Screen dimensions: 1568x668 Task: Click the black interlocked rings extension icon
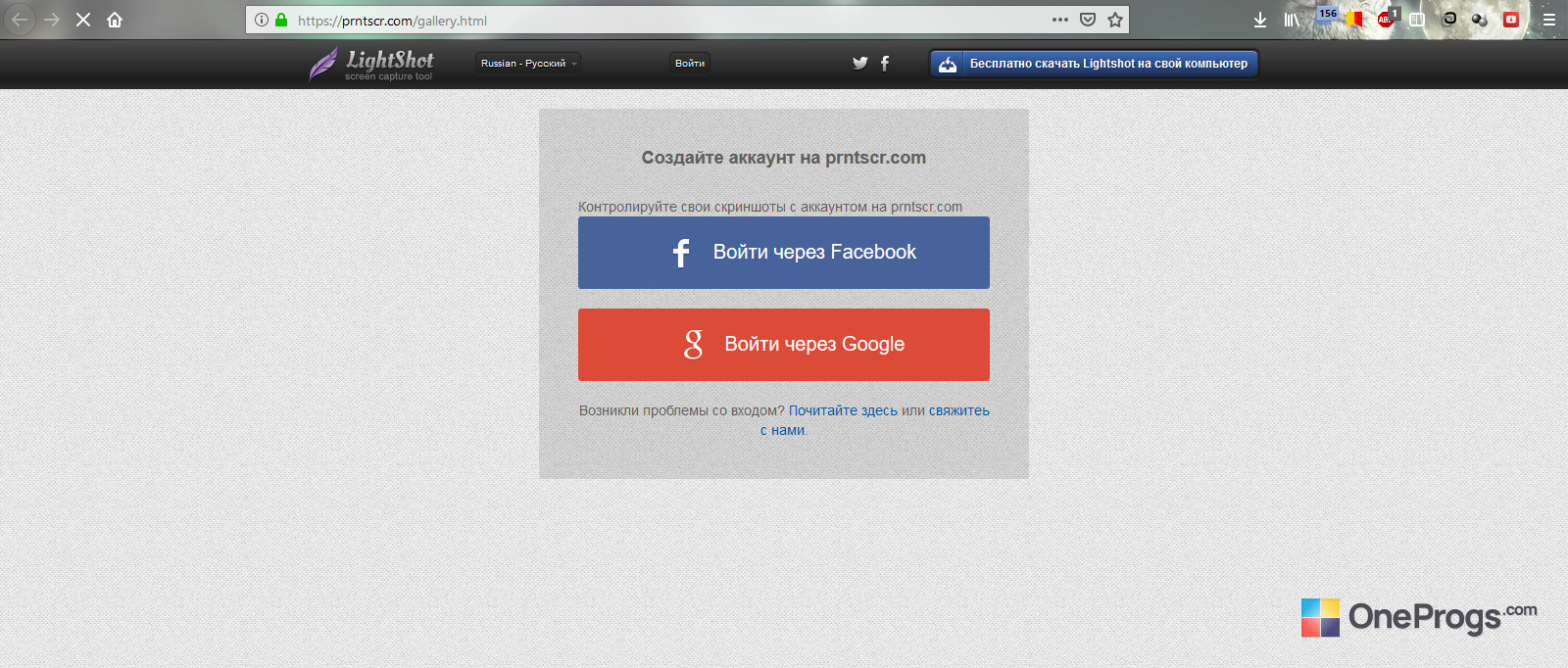click(x=1449, y=19)
